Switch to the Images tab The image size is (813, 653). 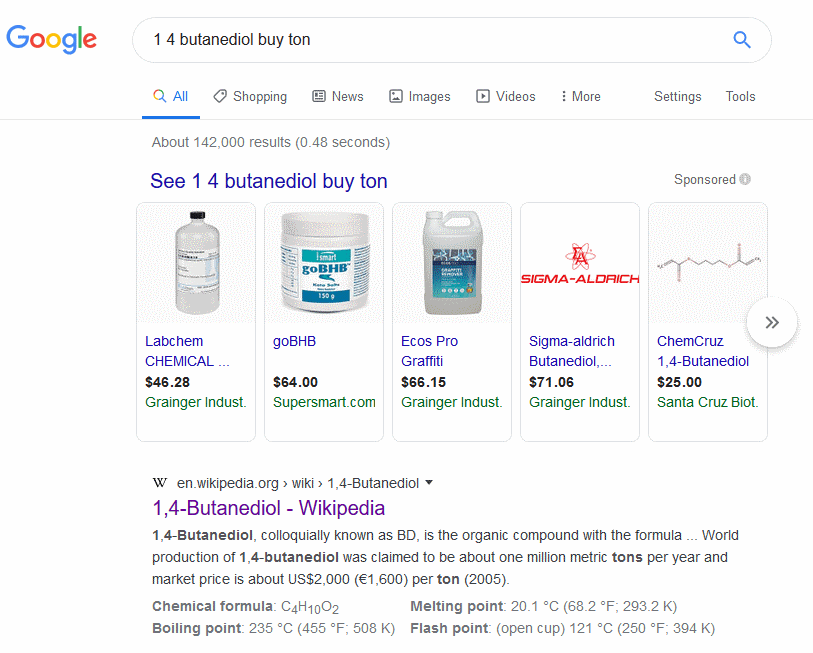(x=419, y=96)
